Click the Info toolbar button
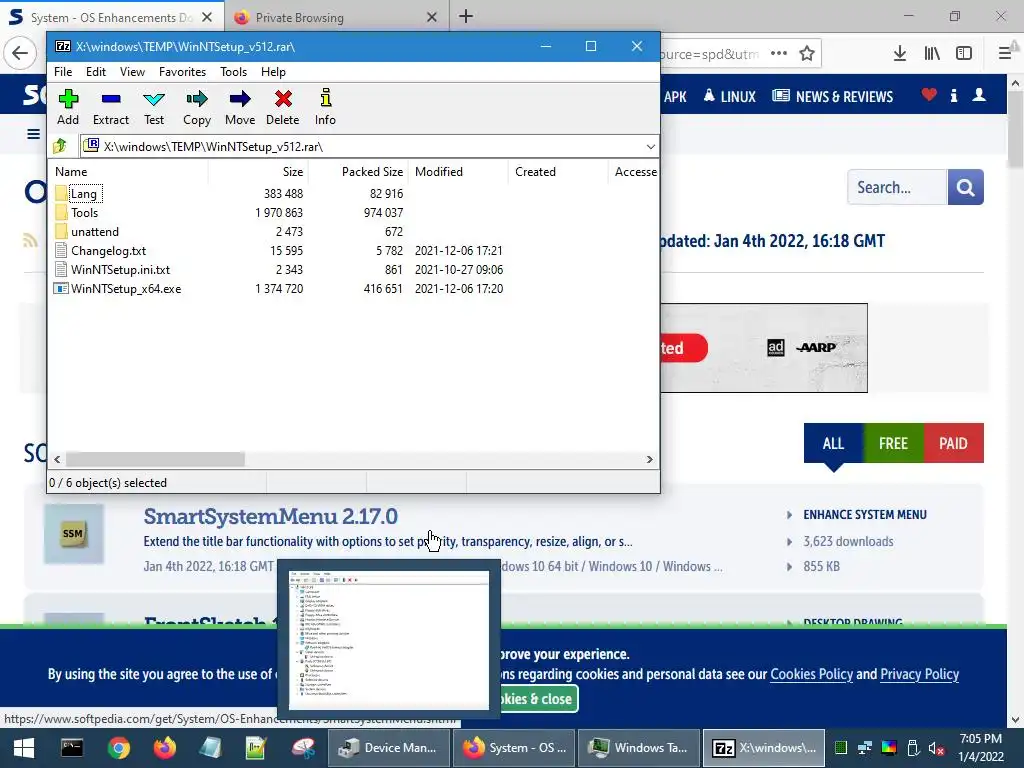 coord(325,107)
